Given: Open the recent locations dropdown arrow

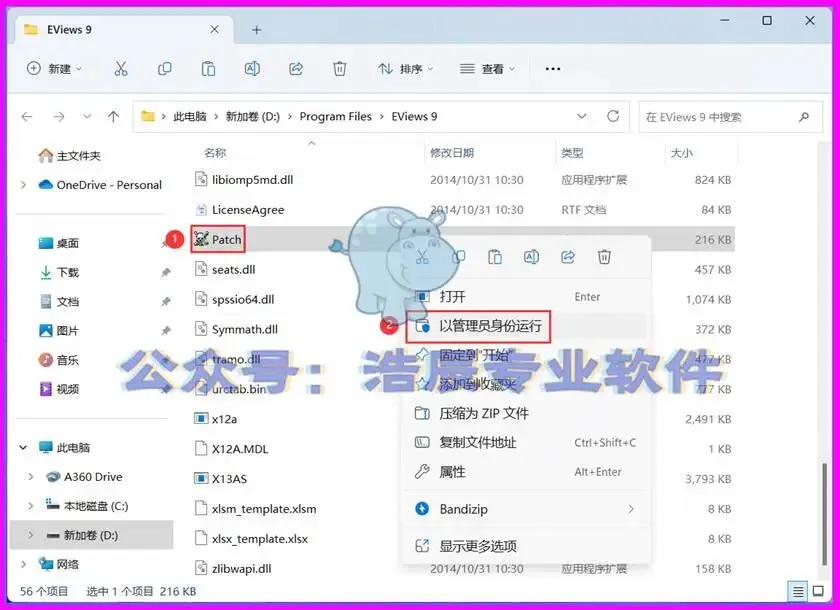Looking at the screenshot, I should tap(87, 116).
